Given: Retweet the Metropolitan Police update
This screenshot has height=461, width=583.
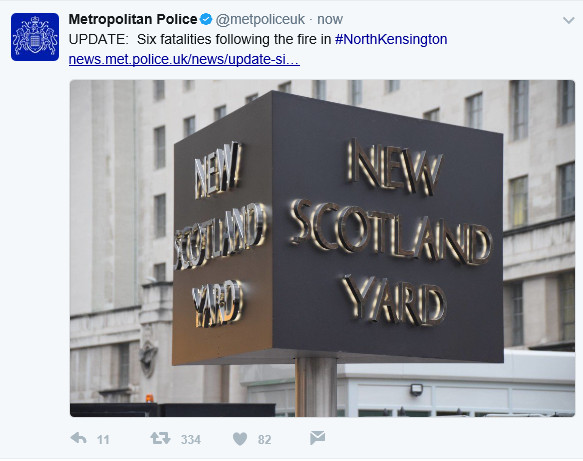Looking at the screenshot, I should point(160,438).
